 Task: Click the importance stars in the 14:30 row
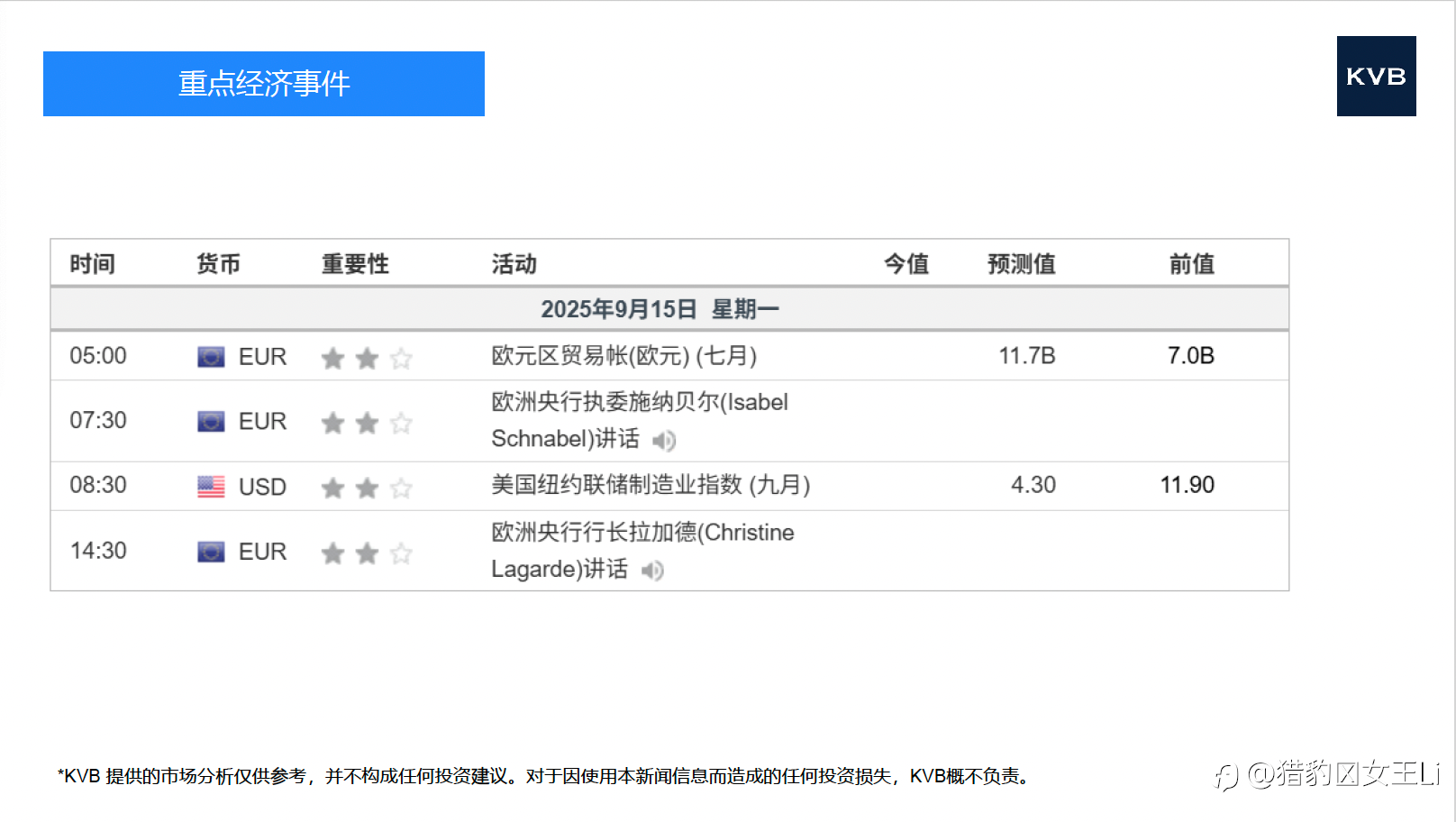click(367, 553)
